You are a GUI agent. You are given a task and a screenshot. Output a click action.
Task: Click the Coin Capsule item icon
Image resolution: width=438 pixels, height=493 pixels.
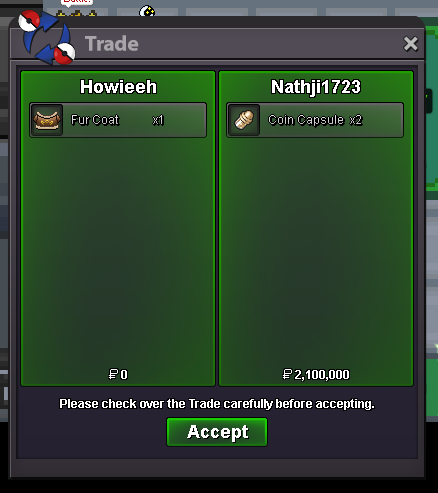coord(244,120)
